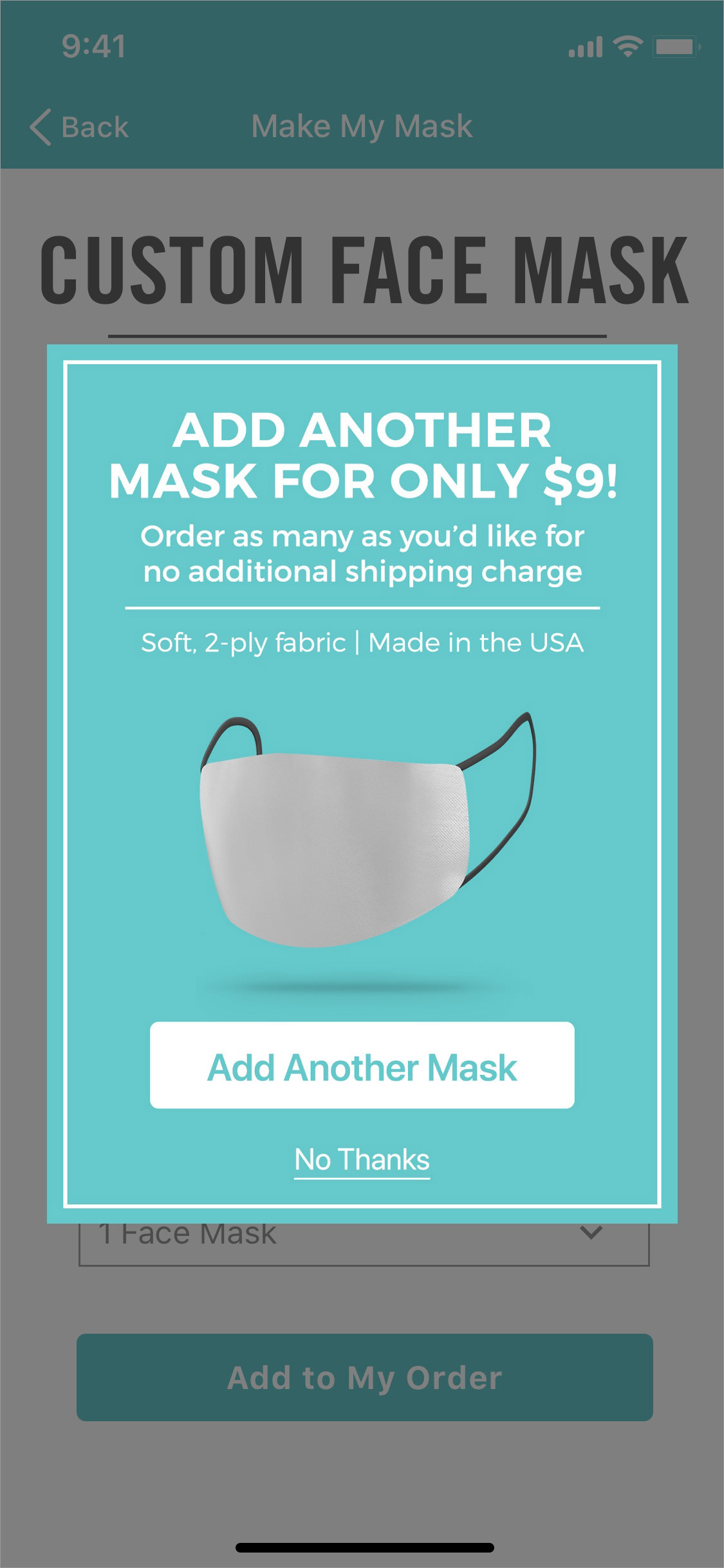Tap the Back chevron arrow icon
This screenshot has width=724, height=1568.
pos(41,127)
